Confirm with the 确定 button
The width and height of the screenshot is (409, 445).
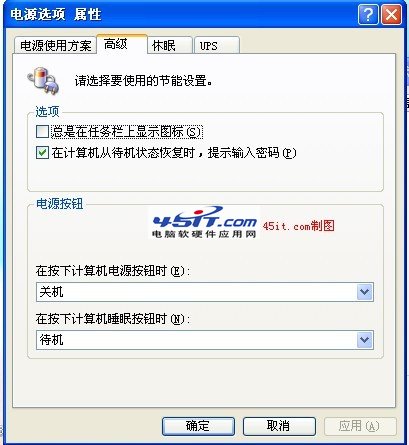pyautogui.click(x=198, y=426)
